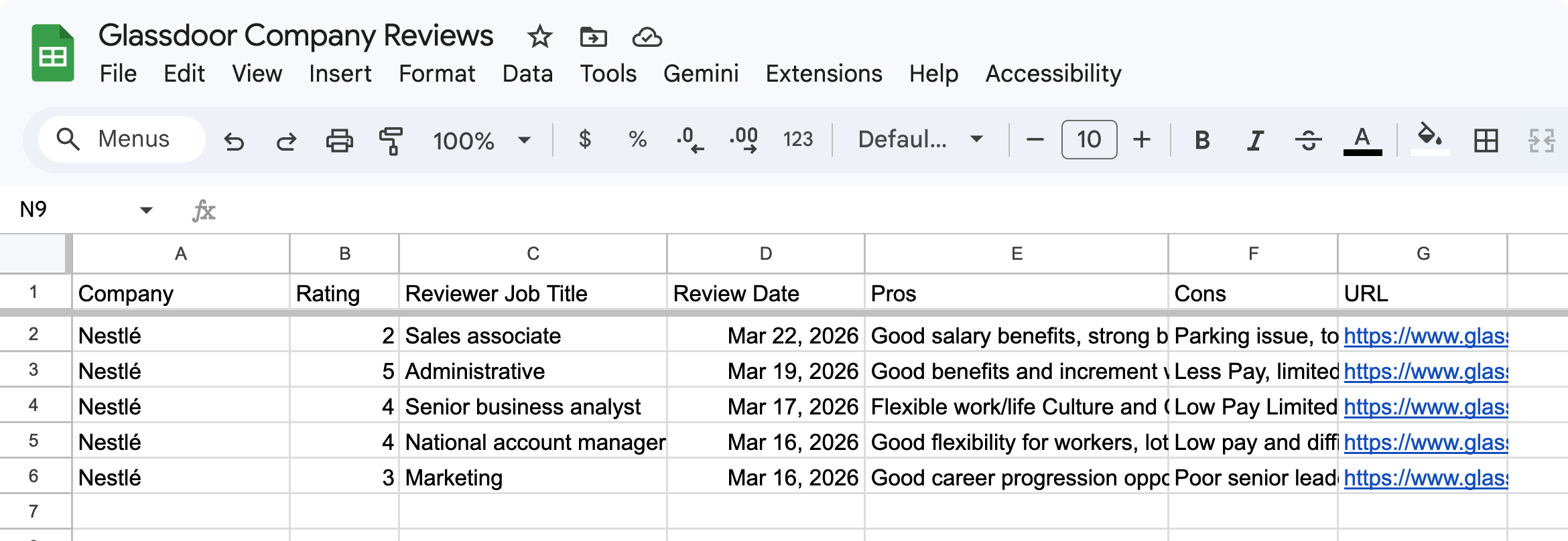
Task: Open the URL link in row 2
Action: pyautogui.click(x=1425, y=336)
